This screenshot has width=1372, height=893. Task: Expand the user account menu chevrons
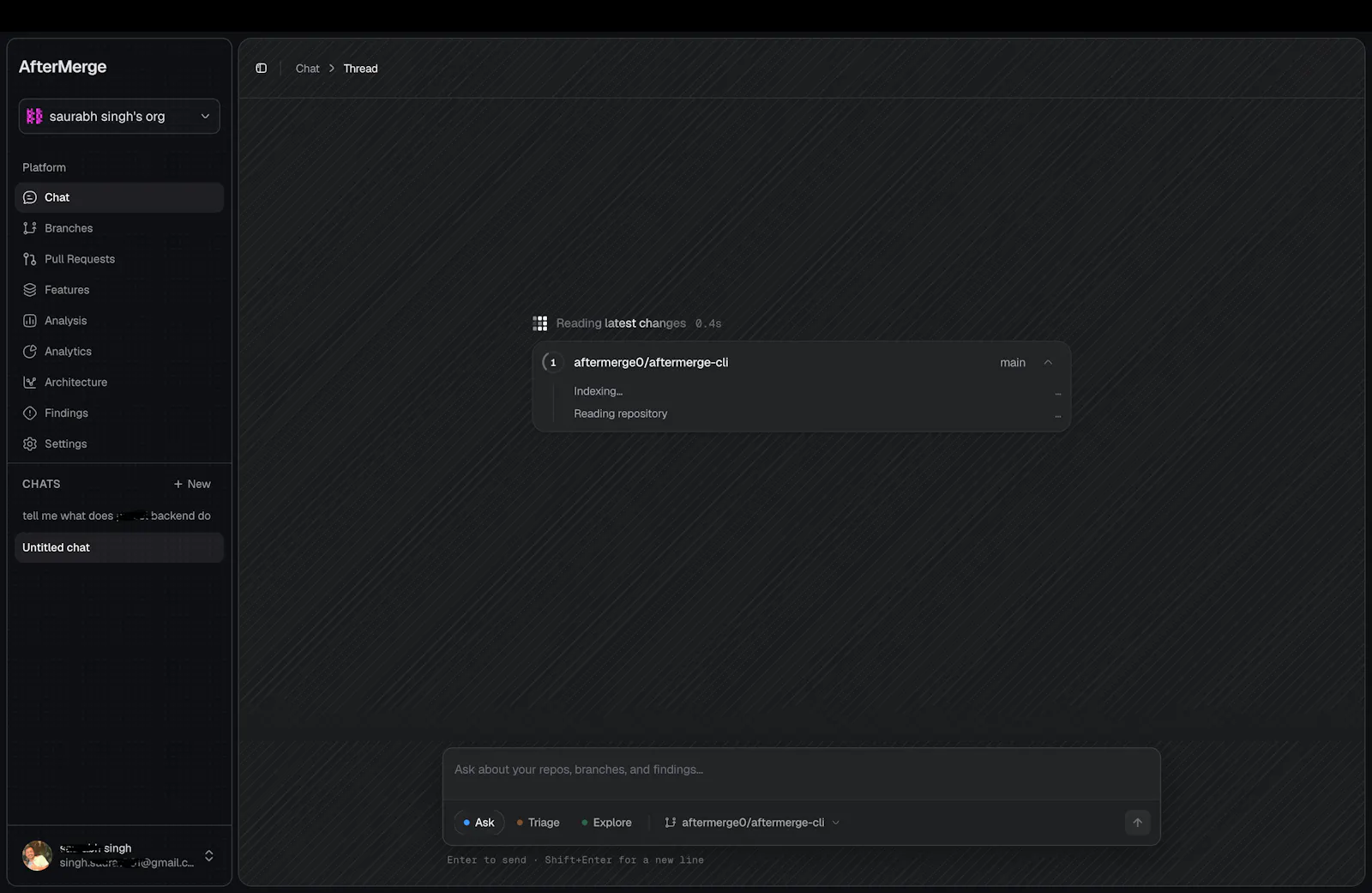point(208,855)
